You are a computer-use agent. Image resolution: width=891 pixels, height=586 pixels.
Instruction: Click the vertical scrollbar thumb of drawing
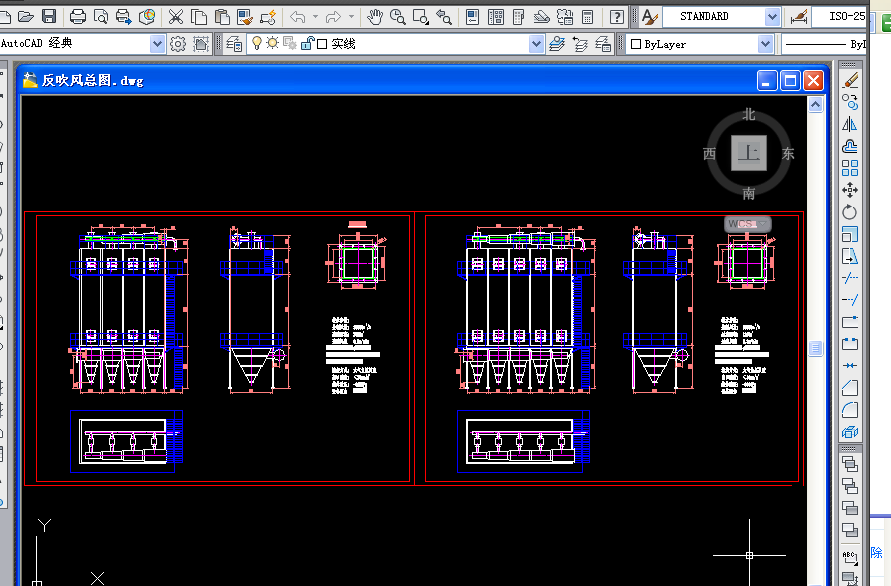pos(816,348)
